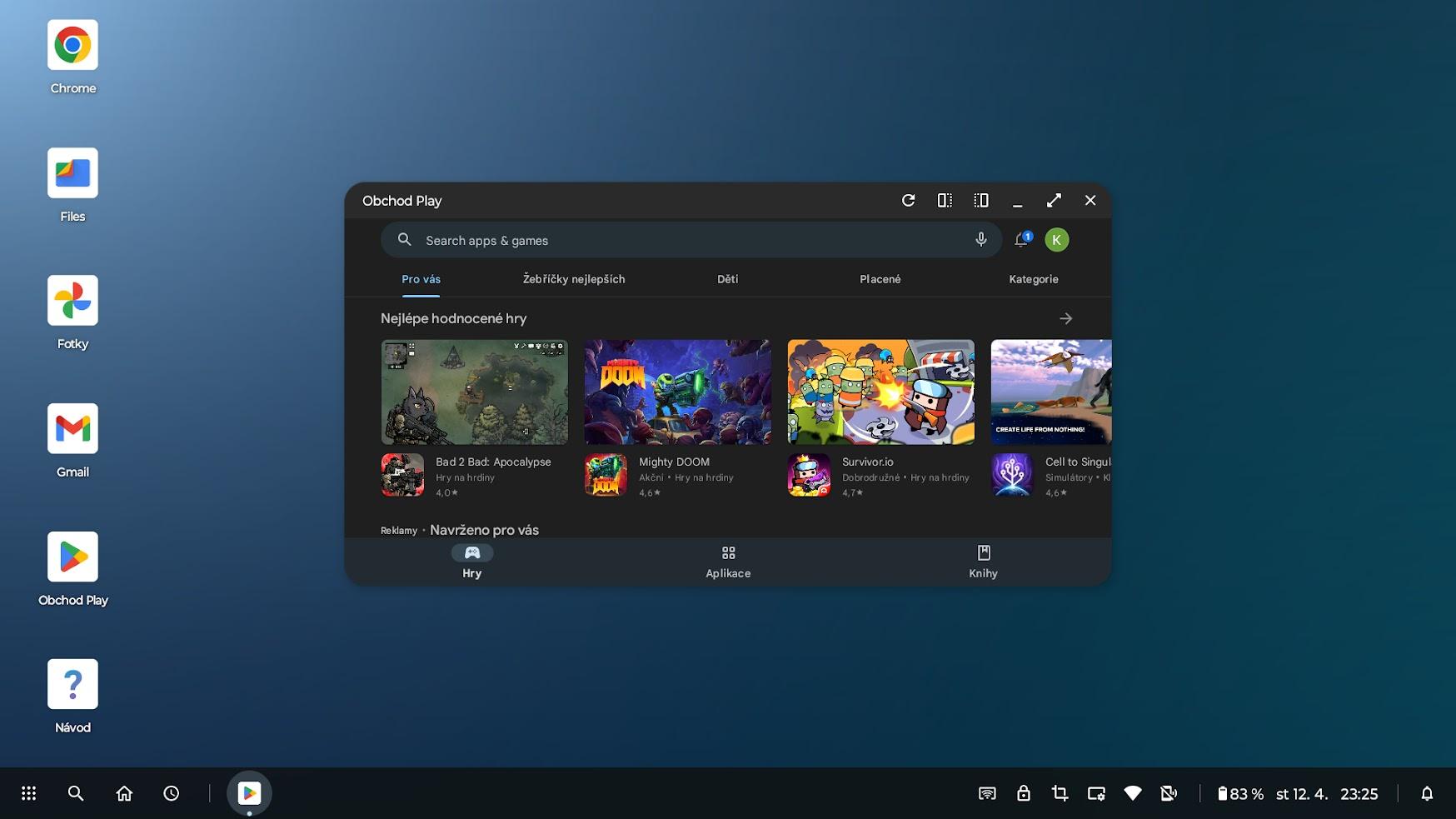Click the lock screen tray icon
This screenshot has width=1456, height=819.
(1024, 793)
